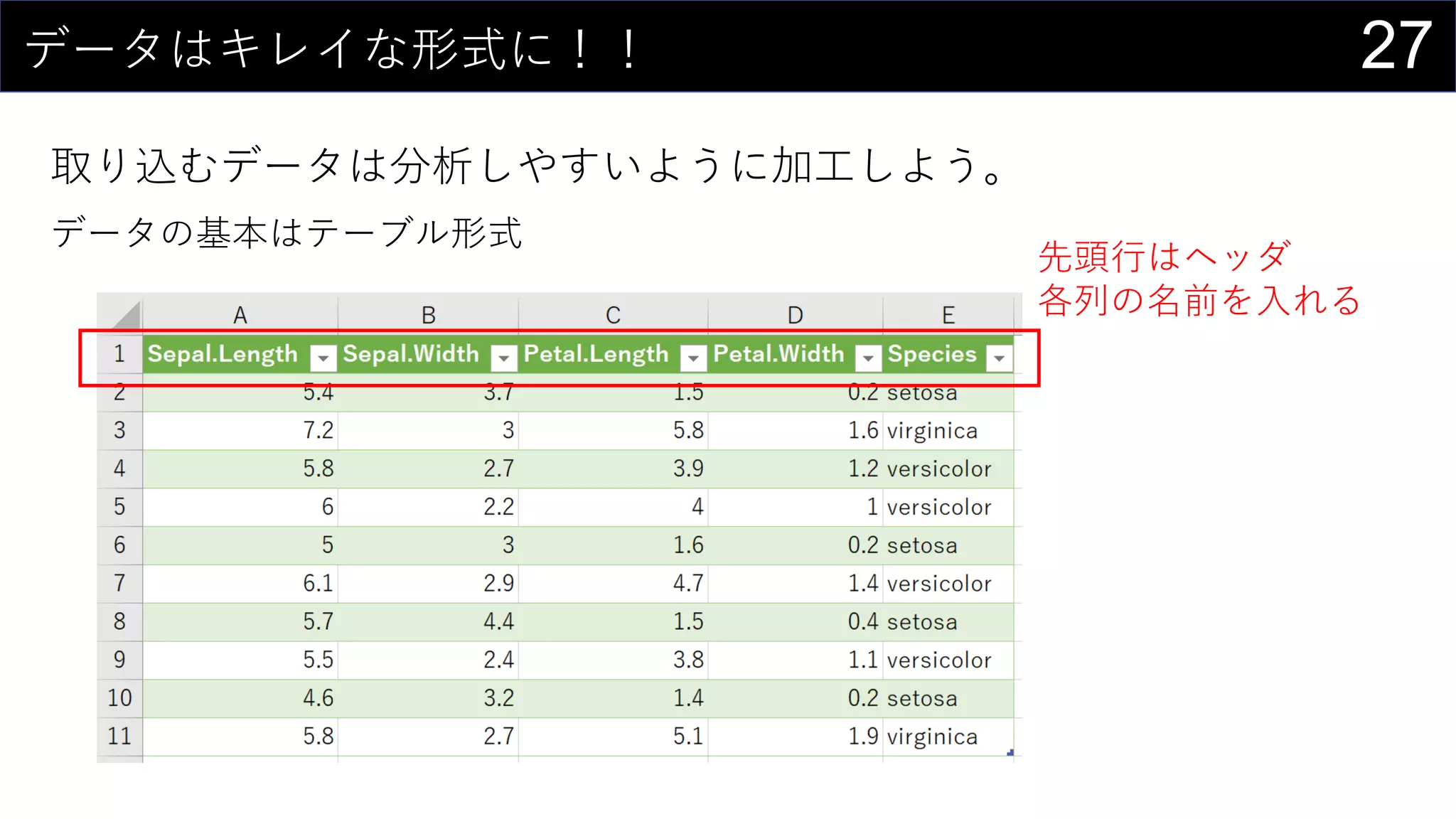Click slide number 27

[1396, 45]
